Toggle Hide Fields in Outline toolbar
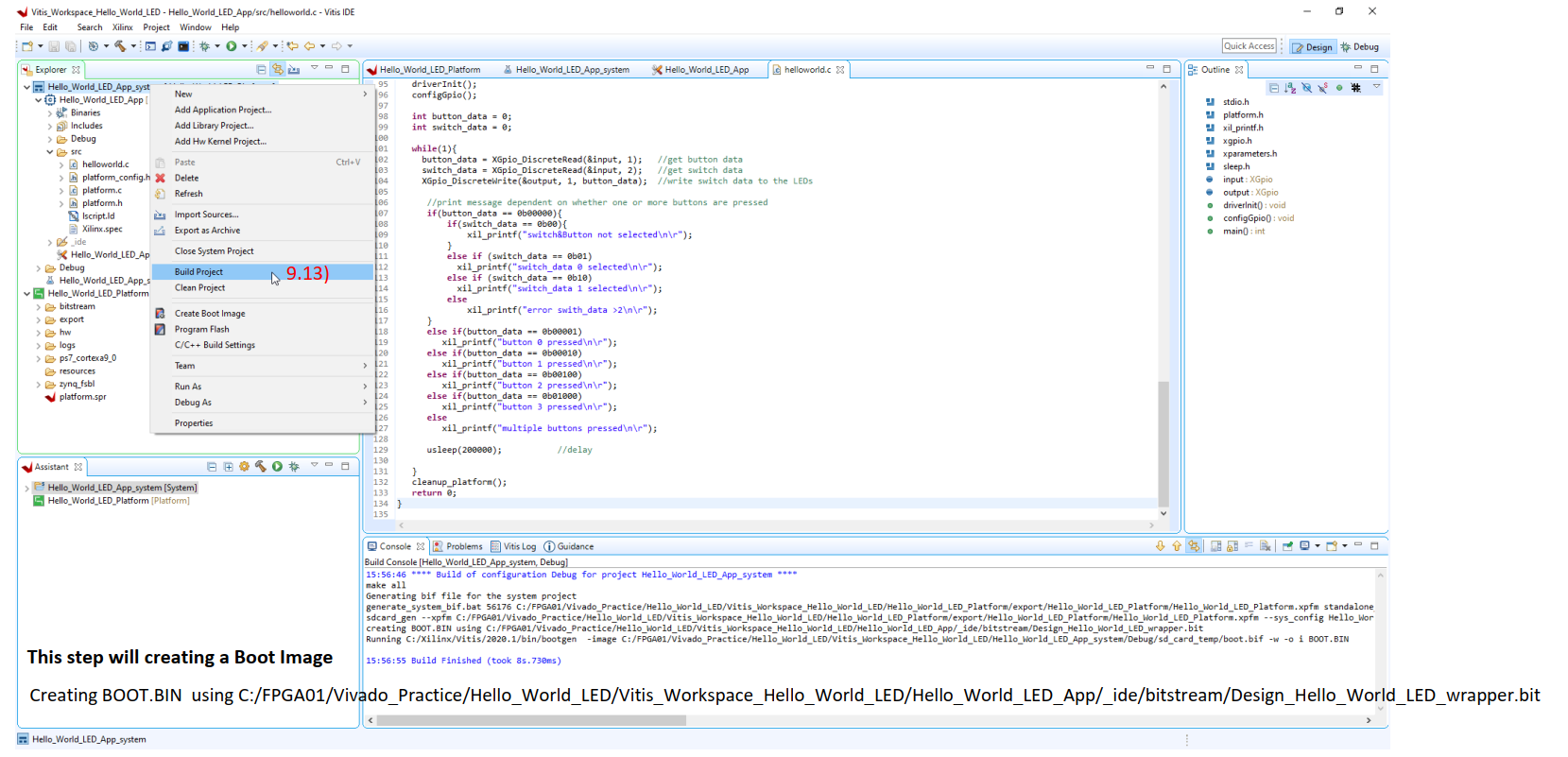The image size is (1568, 757). 1306,88
